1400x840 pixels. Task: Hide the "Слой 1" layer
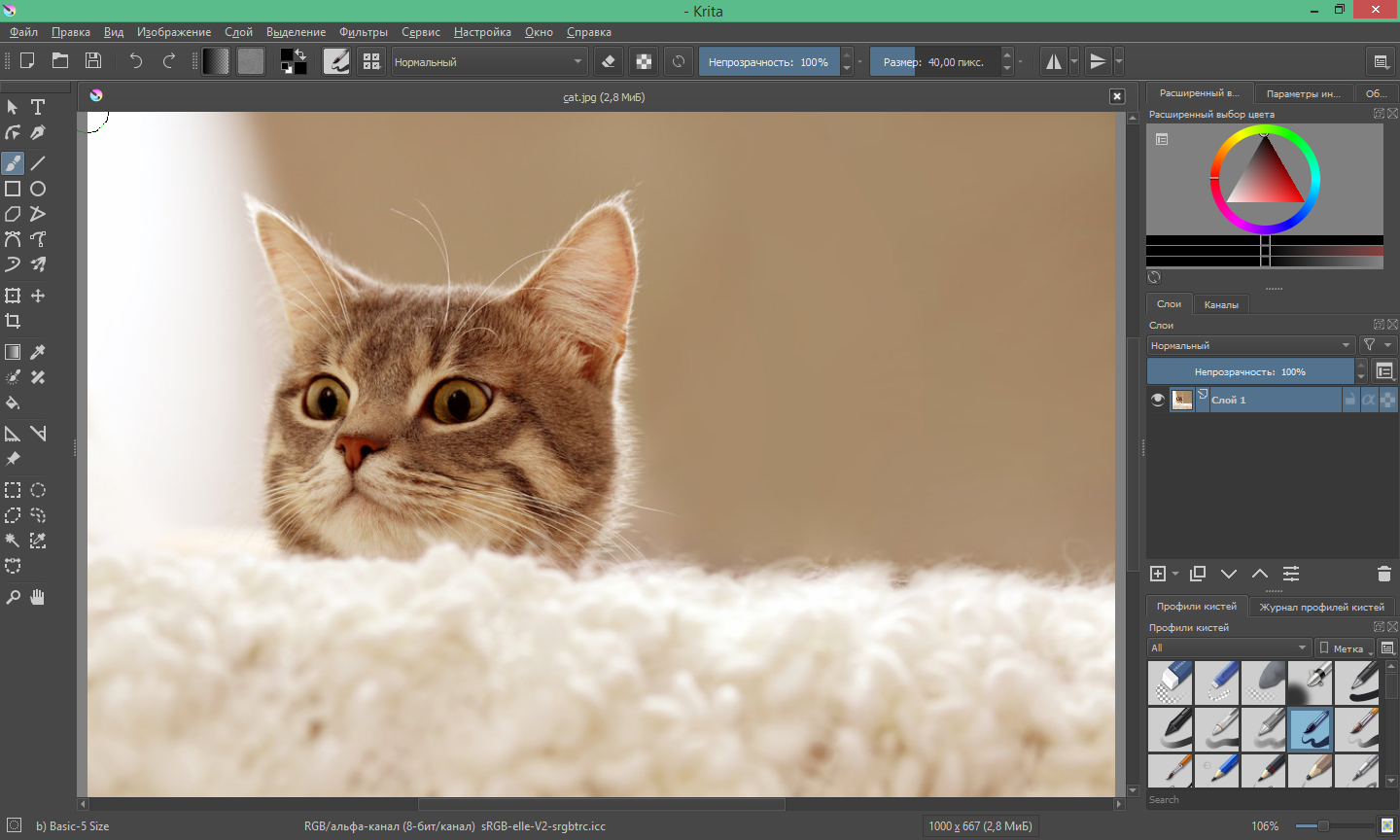1157,400
